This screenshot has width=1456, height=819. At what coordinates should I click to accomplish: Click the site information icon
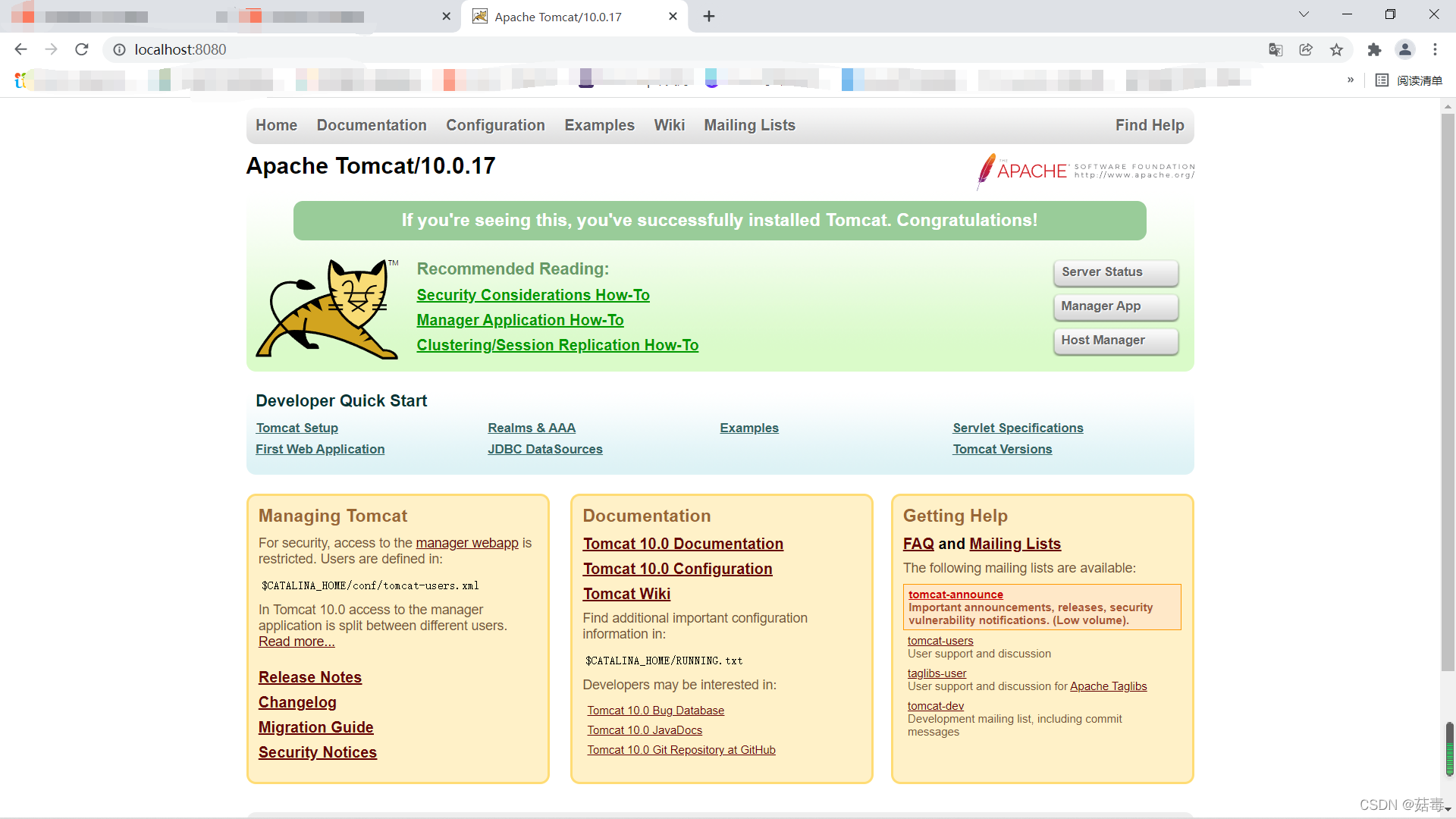(119, 49)
